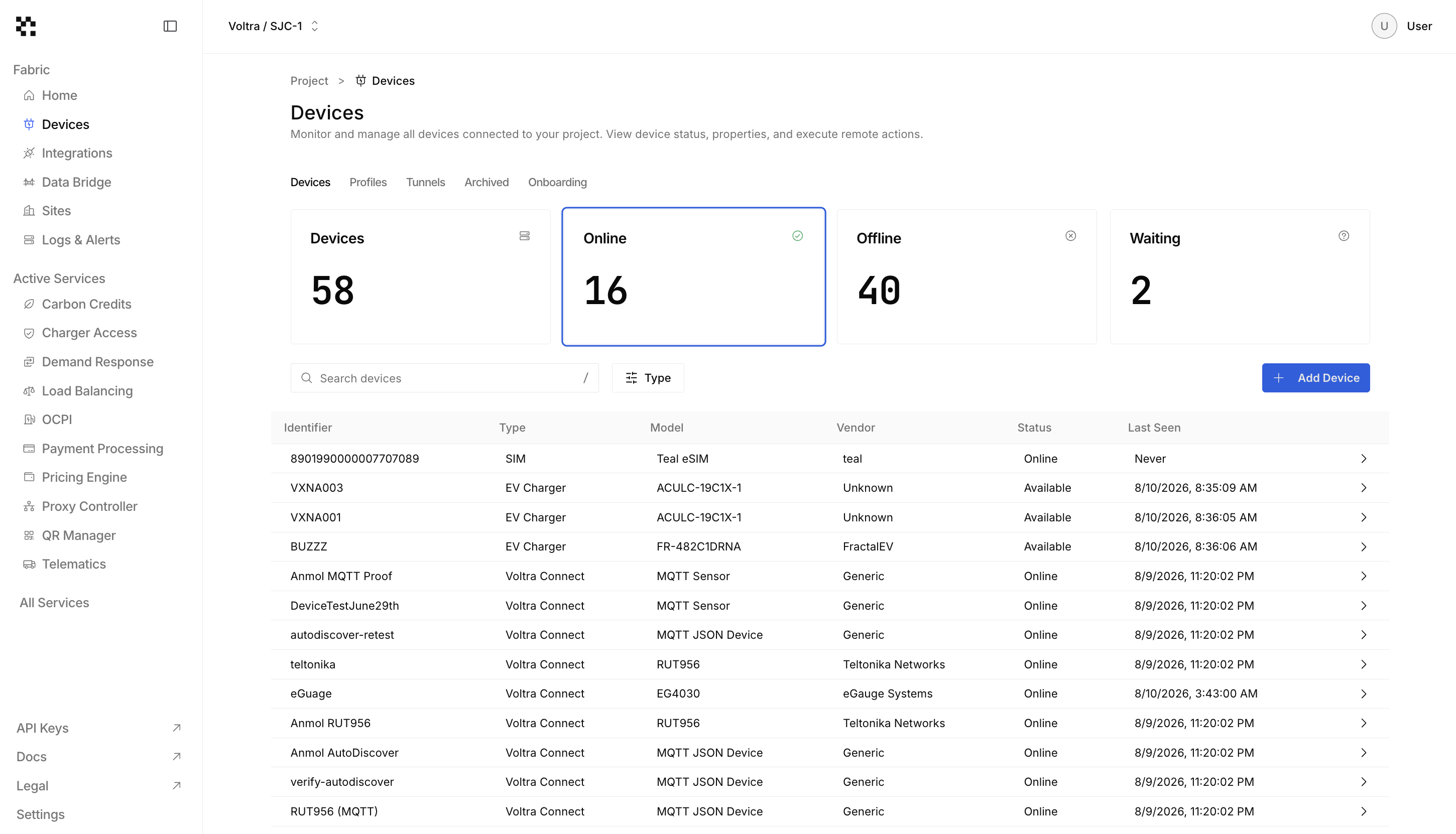The height and width of the screenshot is (834, 1456).
Task: Click the Add Device button
Action: point(1315,378)
